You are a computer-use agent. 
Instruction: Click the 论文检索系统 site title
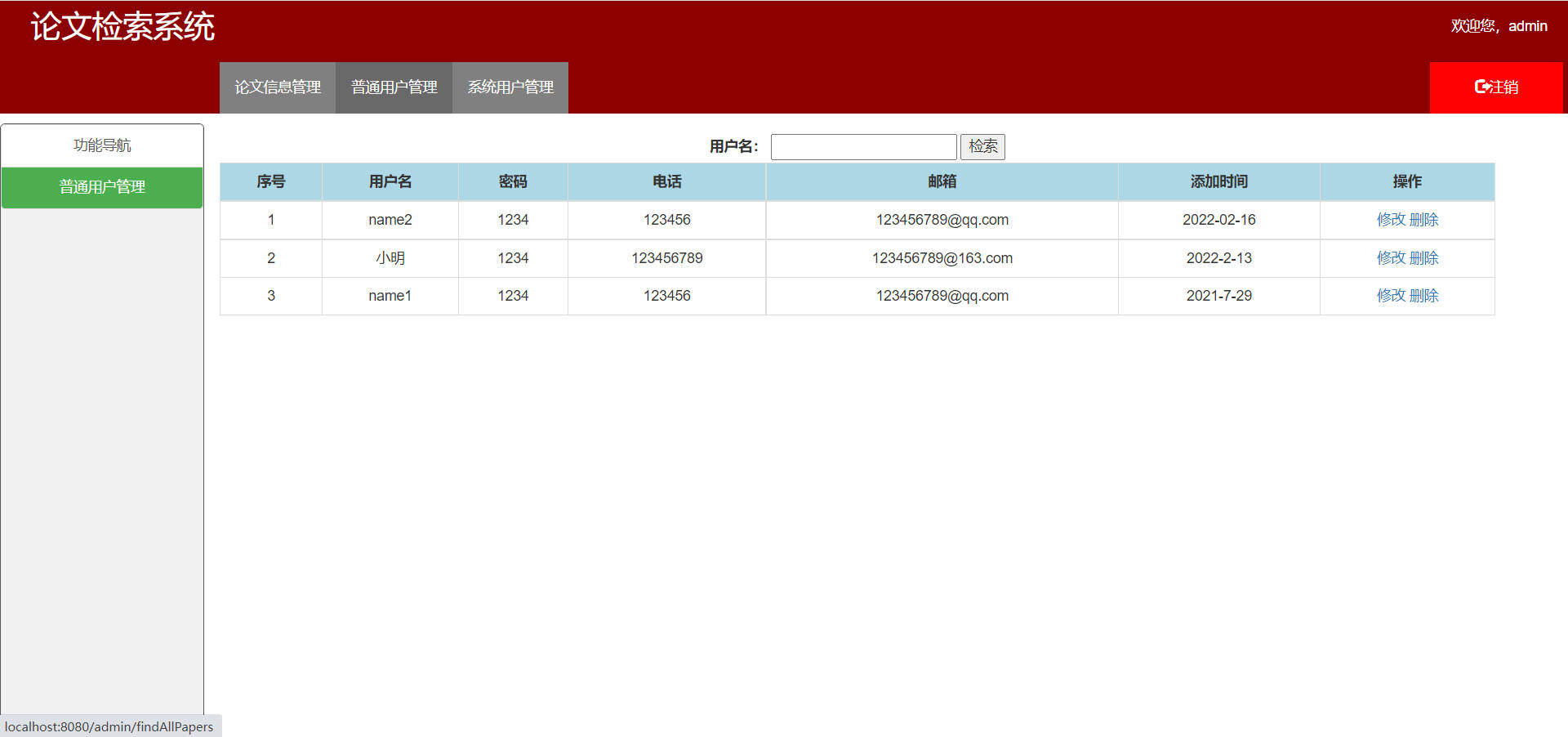coord(122,27)
